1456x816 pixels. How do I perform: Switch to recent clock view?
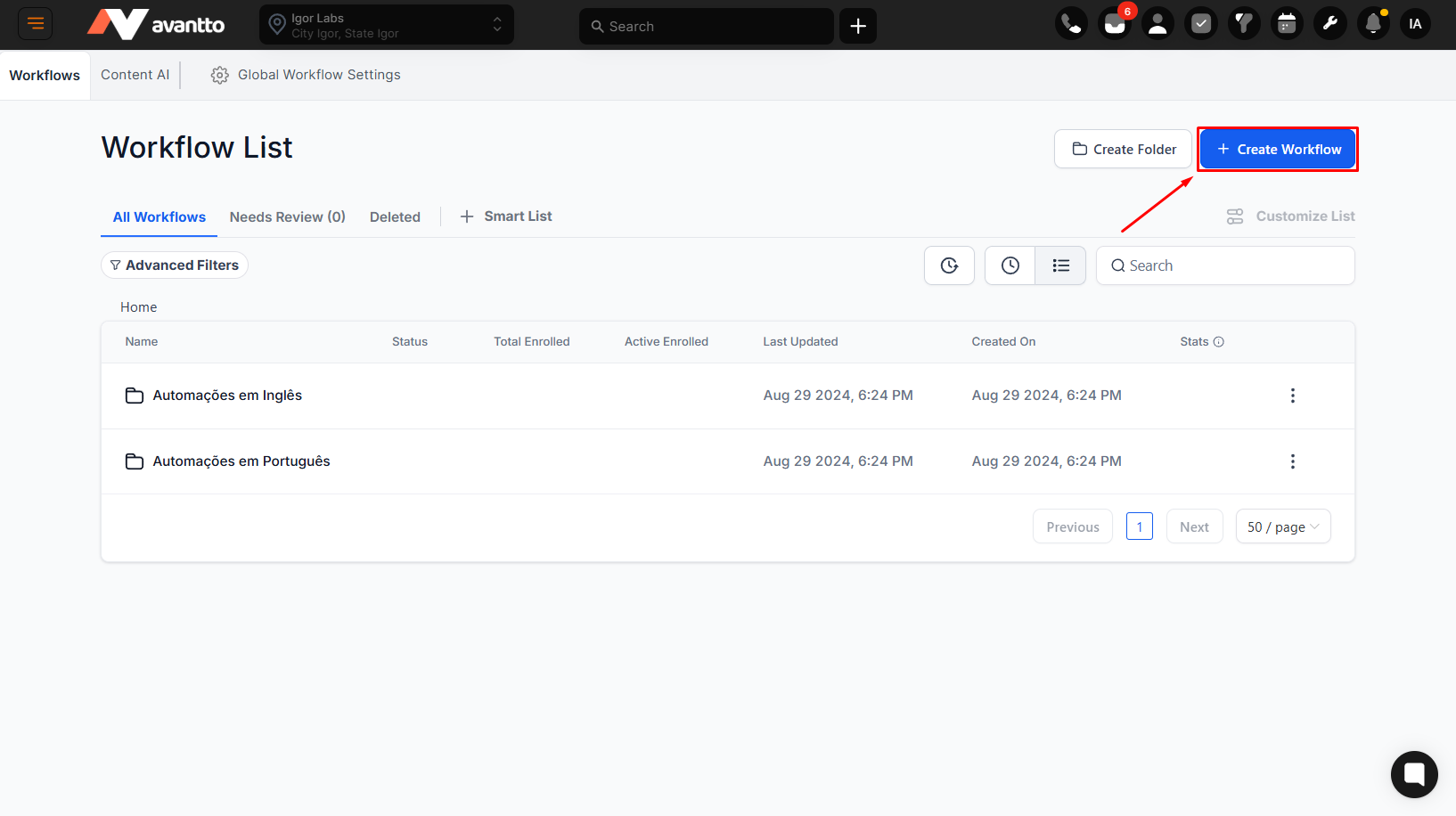pyautogui.click(x=1010, y=265)
